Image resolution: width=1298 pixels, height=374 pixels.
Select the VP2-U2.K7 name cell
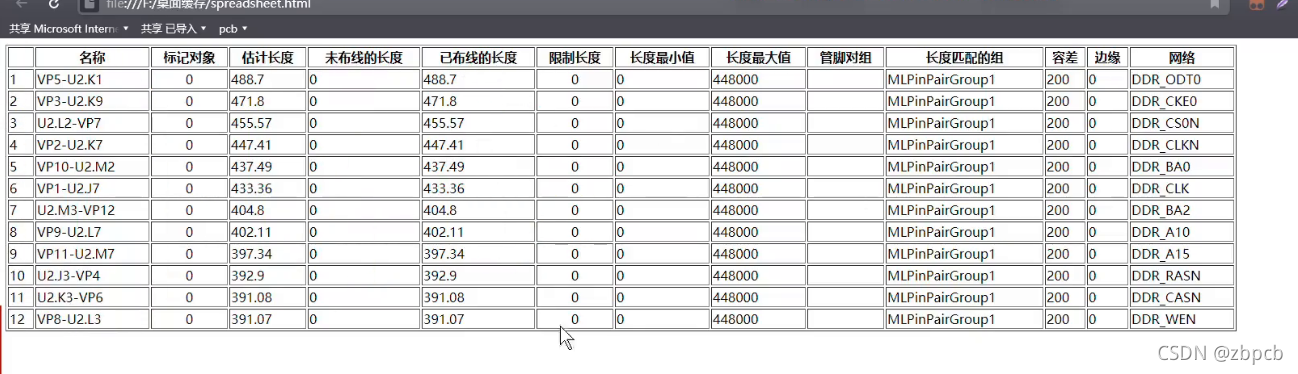(92, 145)
